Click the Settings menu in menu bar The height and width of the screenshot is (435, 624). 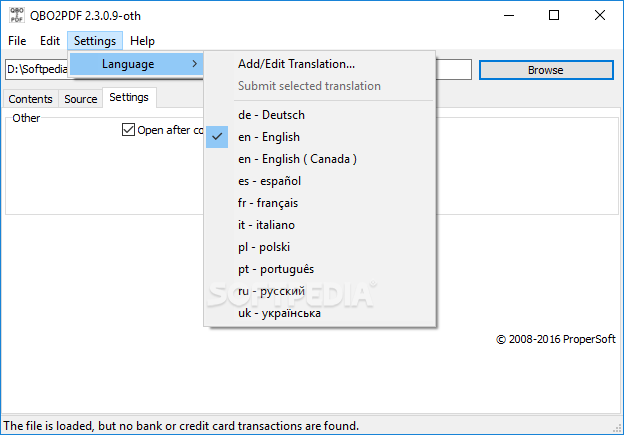(95, 41)
